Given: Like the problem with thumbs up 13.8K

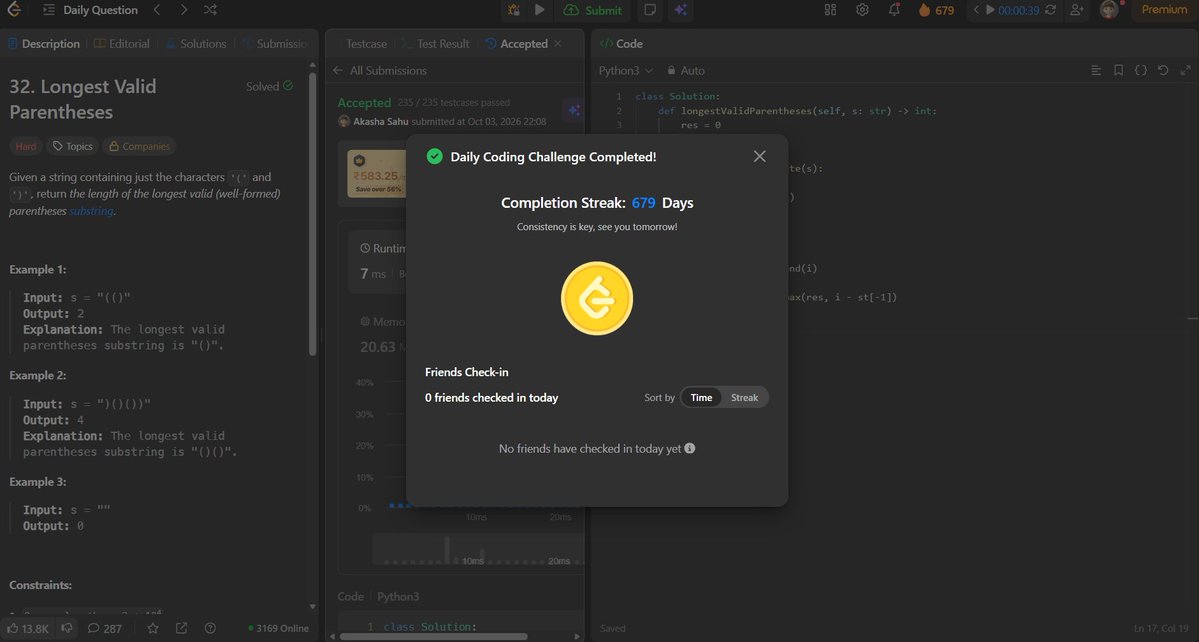Looking at the screenshot, I should 28,628.
